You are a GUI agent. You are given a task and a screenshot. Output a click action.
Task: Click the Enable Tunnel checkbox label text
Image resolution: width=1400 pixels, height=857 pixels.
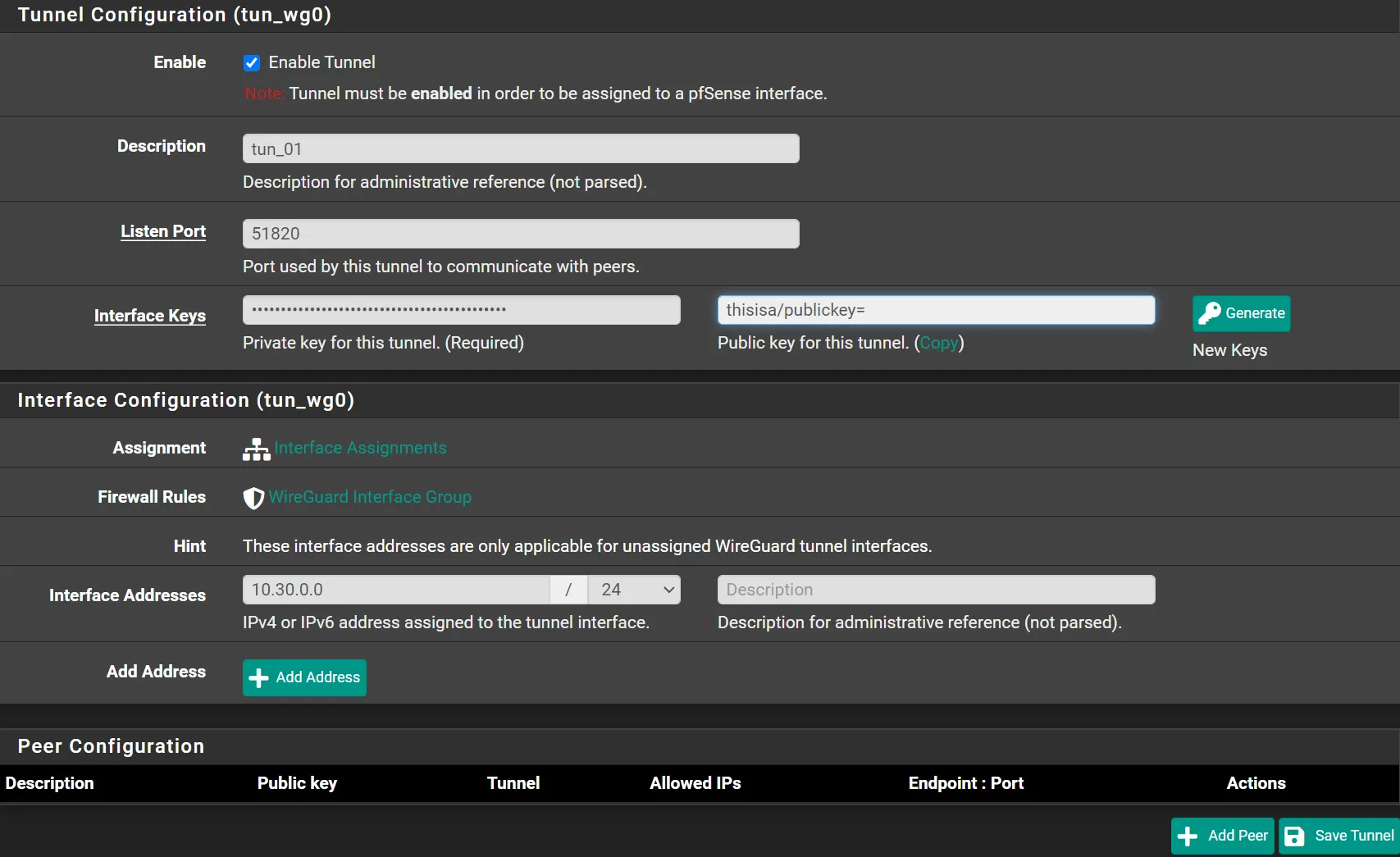point(321,62)
